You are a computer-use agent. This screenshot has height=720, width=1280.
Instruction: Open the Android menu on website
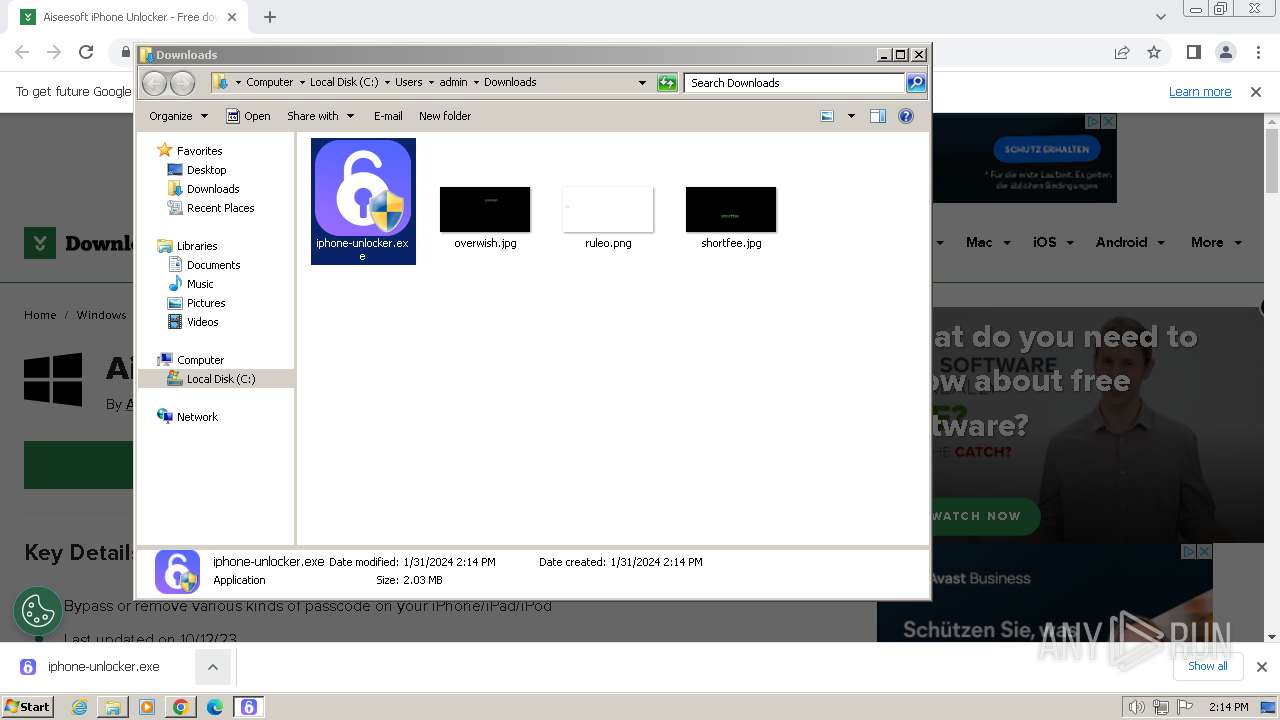(x=1130, y=242)
